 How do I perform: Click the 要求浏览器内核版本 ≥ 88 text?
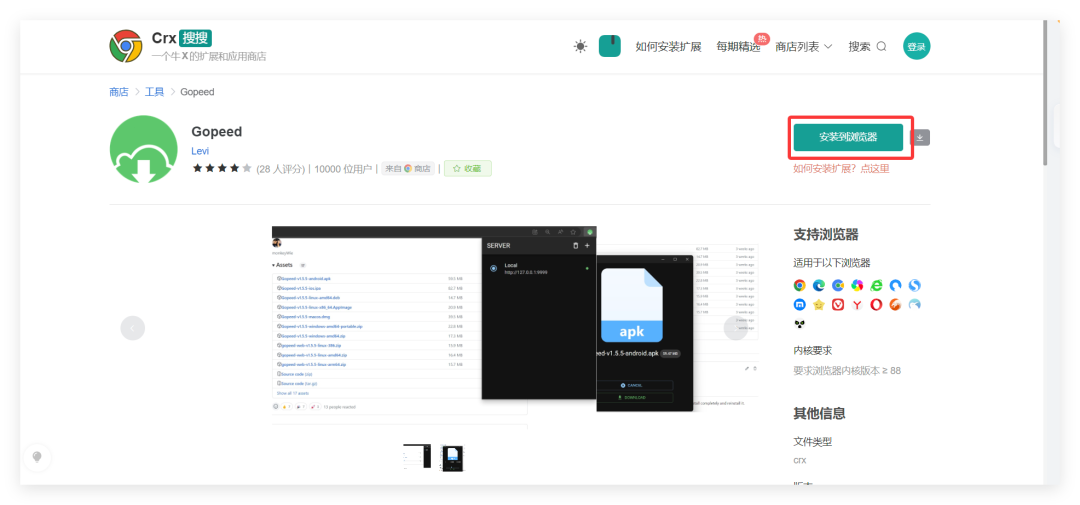[847, 371]
